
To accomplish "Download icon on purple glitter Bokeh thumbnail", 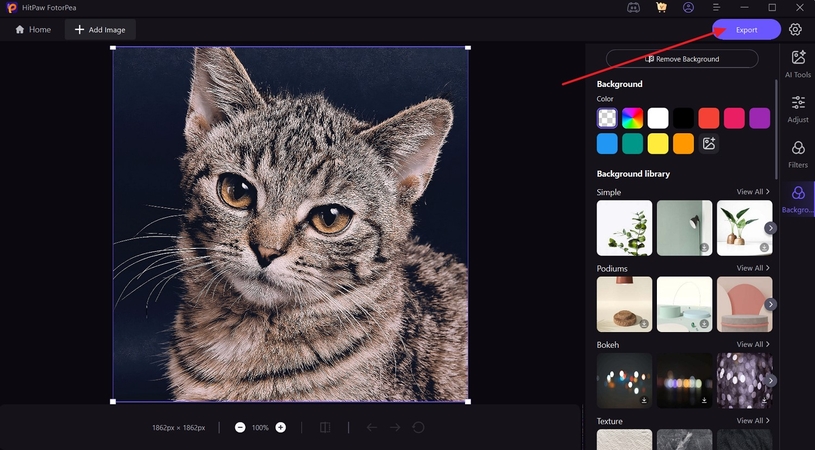I will point(764,401).
